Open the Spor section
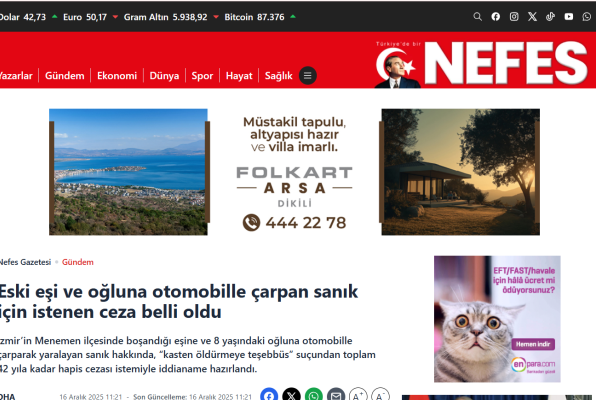Viewport: 600px width, 400px height. coord(202,76)
